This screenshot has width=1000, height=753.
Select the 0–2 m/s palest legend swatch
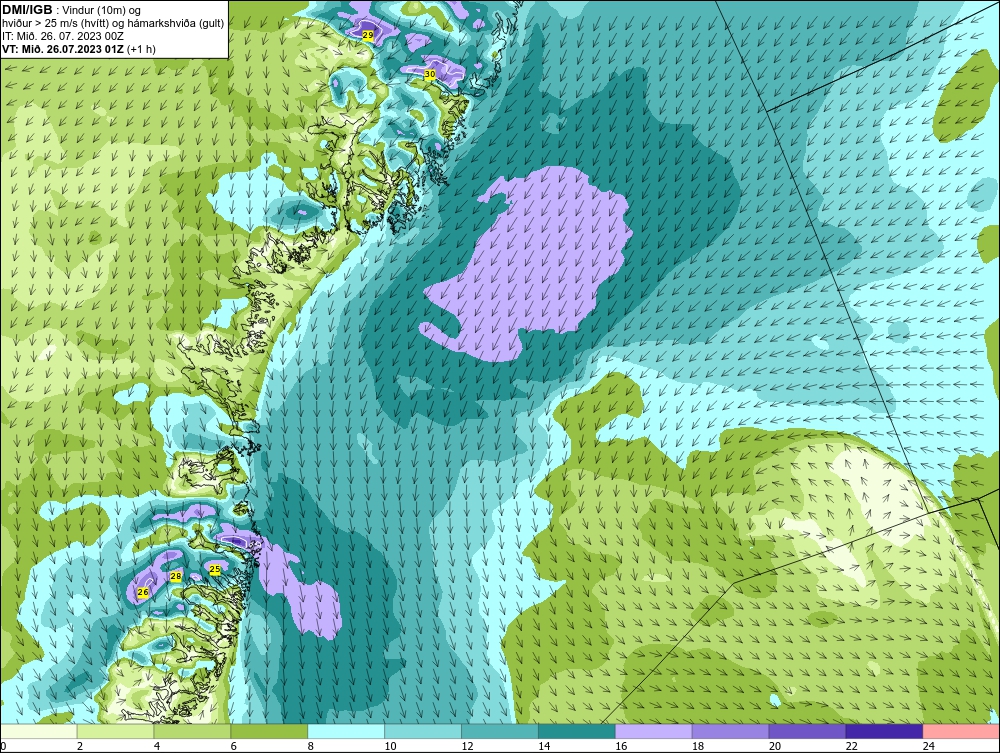pyautogui.click(x=38, y=731)
